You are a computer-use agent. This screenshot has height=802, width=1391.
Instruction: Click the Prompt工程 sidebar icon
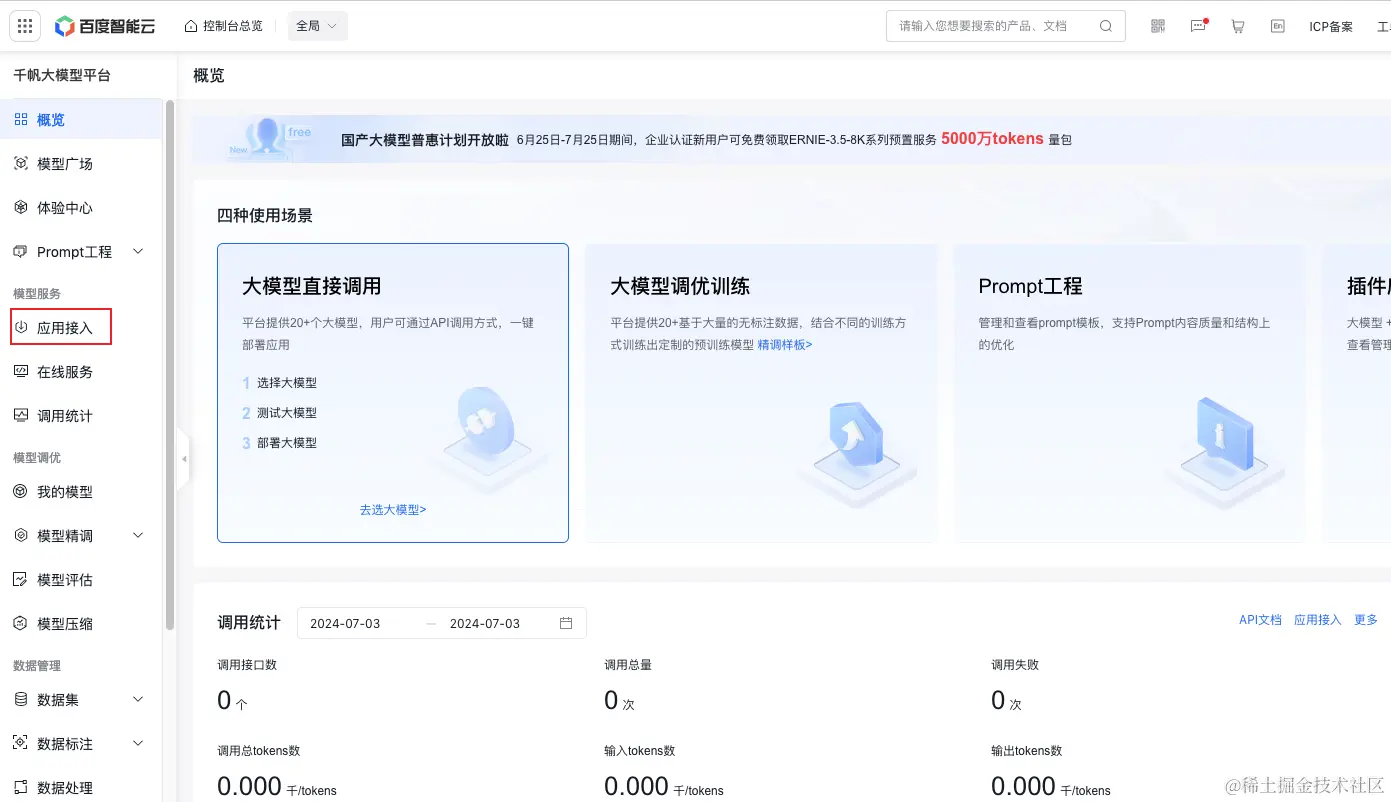20,251
